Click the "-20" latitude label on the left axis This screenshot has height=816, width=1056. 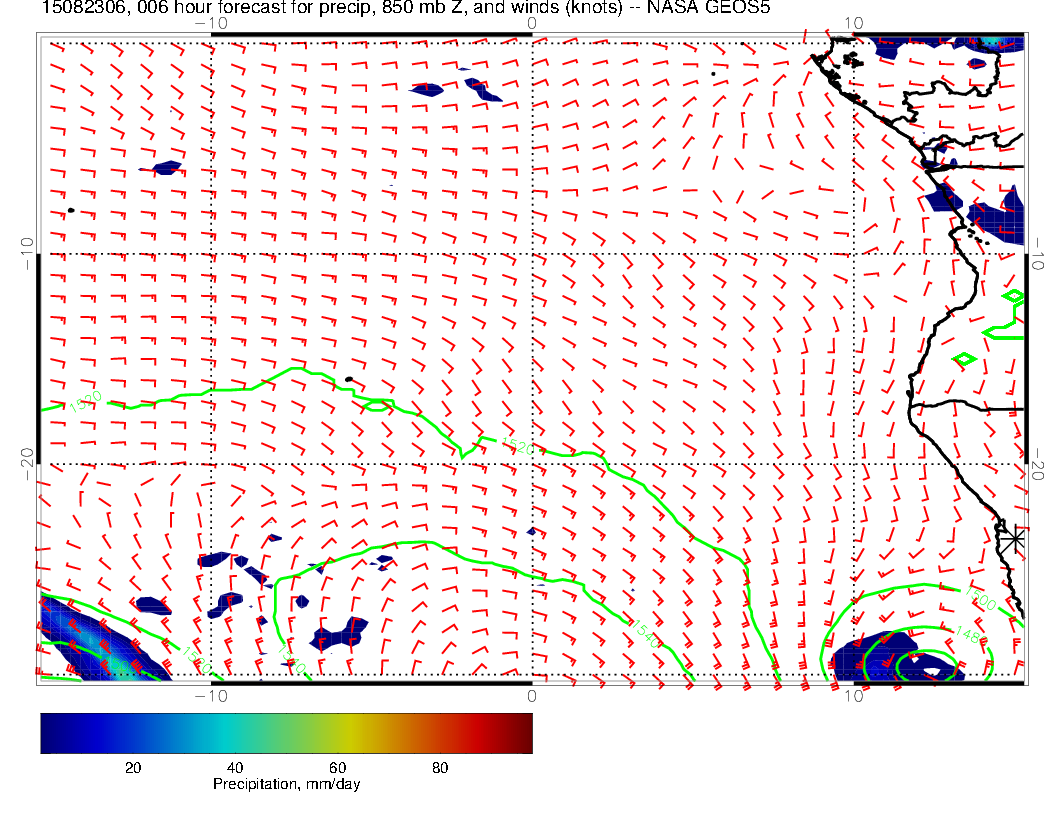click(27, 464)
